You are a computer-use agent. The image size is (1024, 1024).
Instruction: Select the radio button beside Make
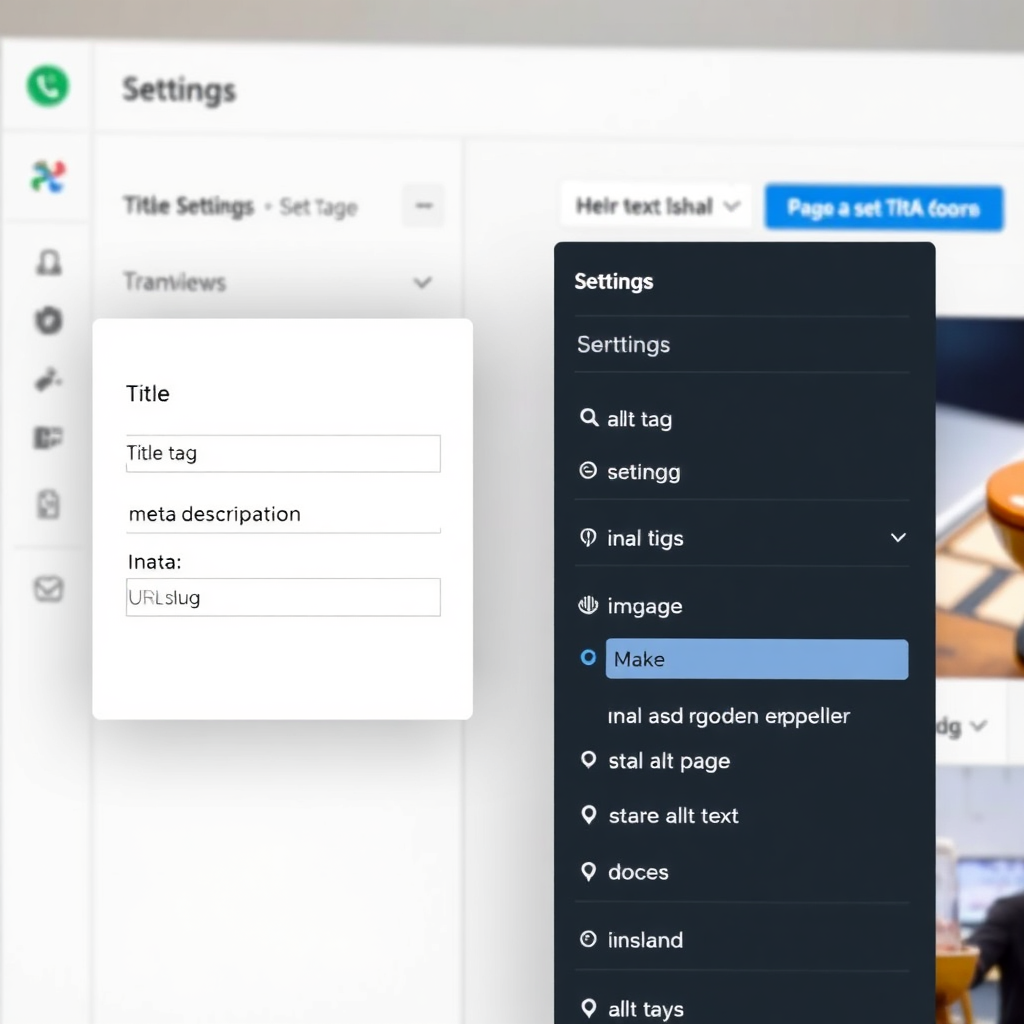tap(588, 658)
